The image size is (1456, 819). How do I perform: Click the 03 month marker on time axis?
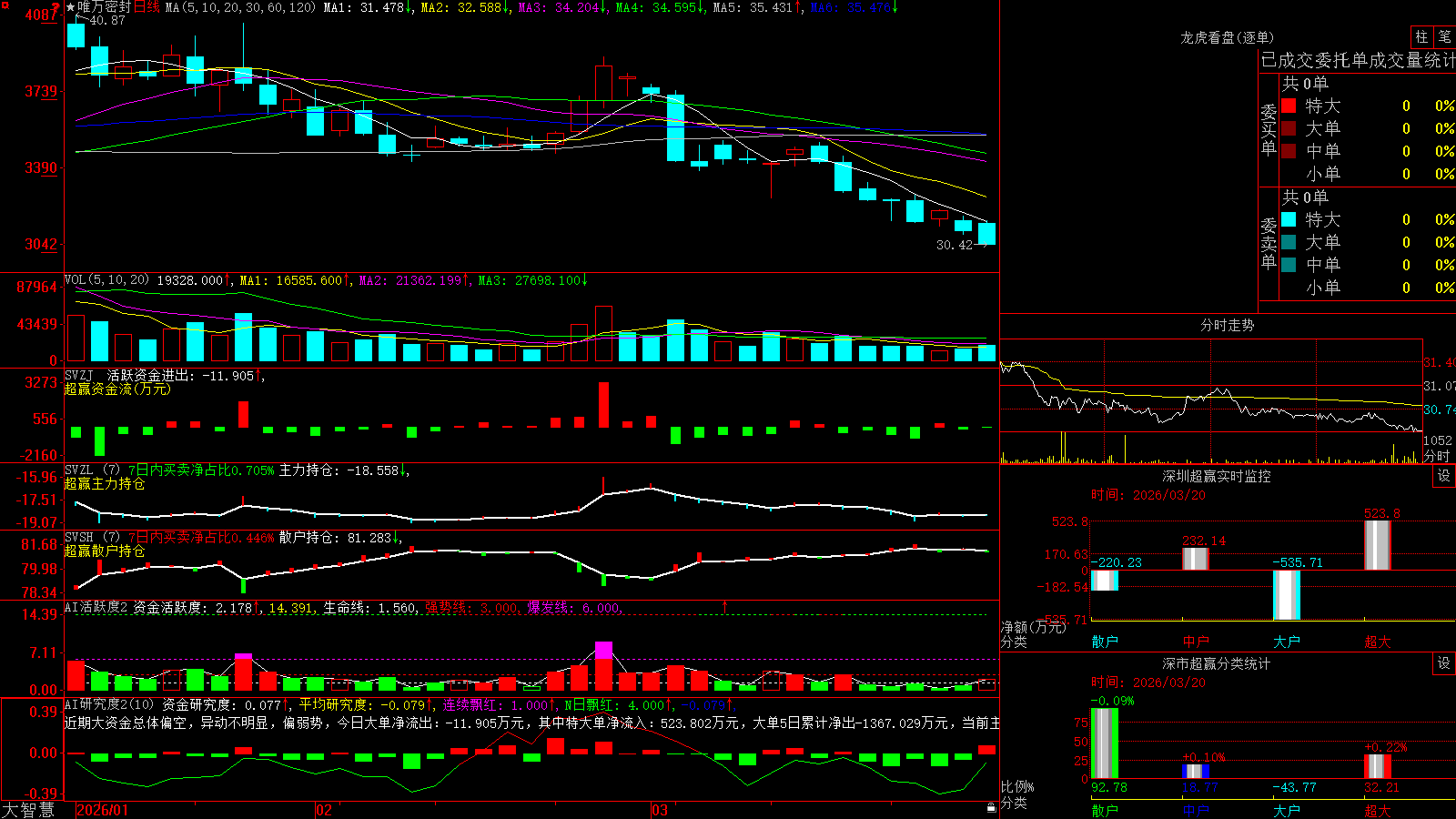(x=660, y=810)
